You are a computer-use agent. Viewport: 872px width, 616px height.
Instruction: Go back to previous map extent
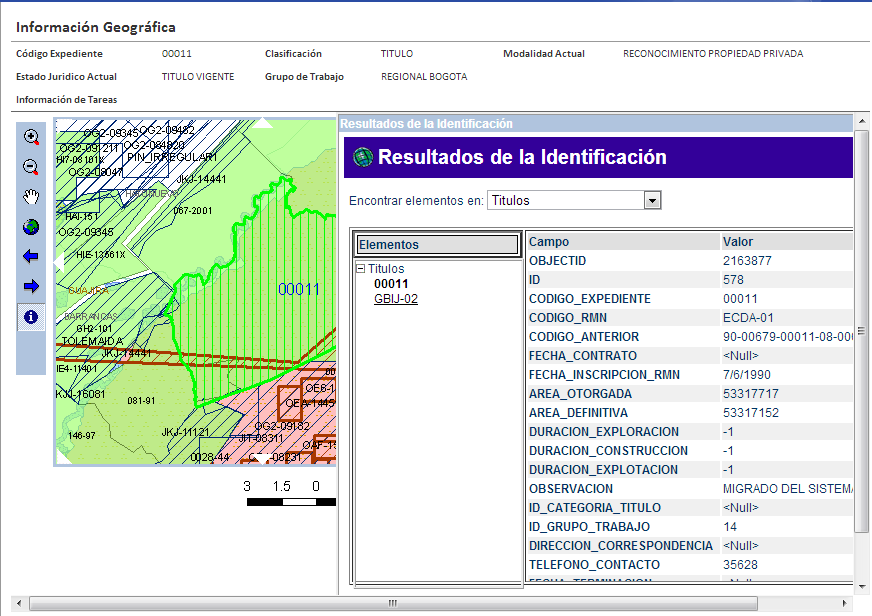tap(31, 256)
